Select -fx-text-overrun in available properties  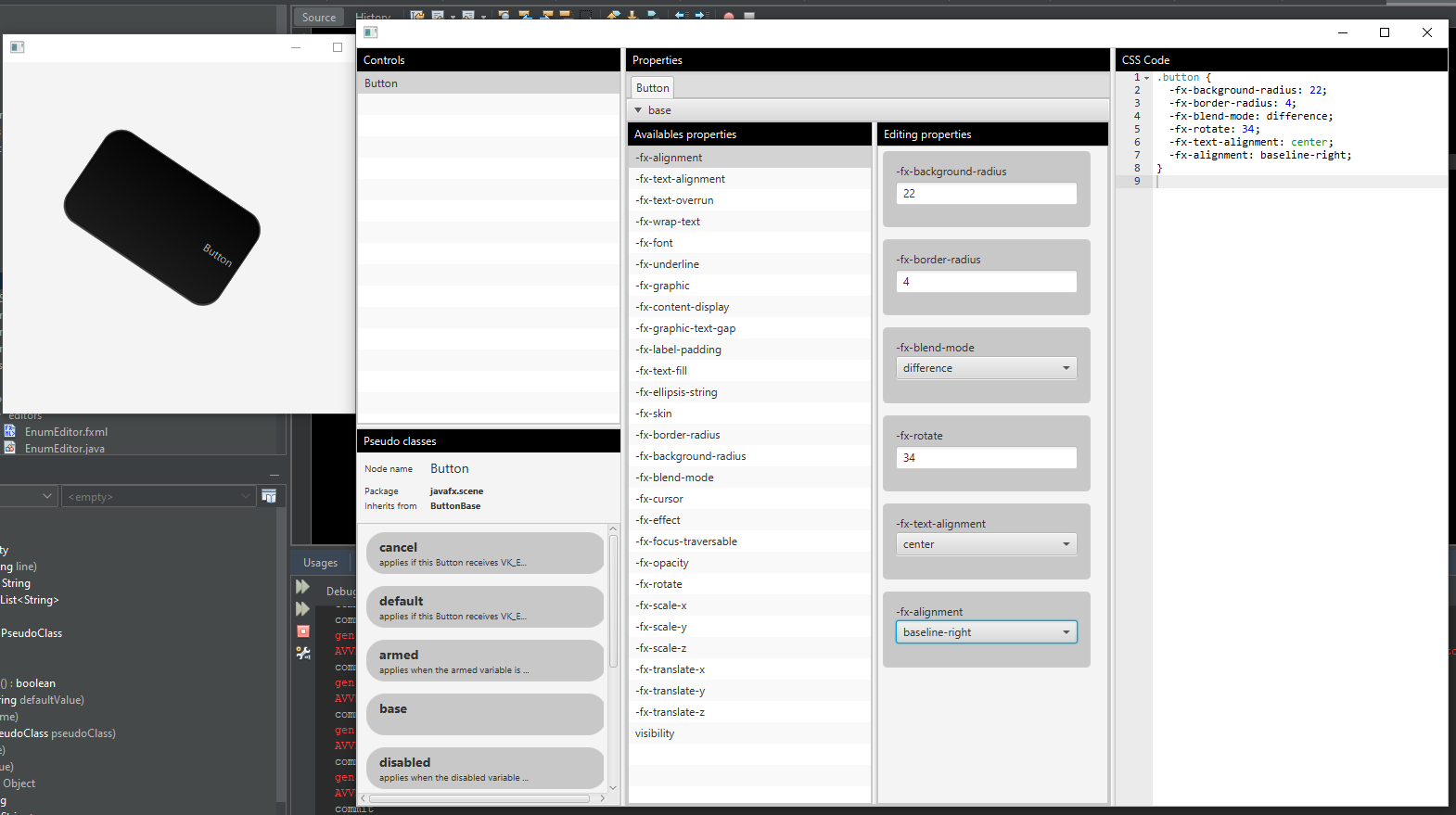tap(749, 200)
